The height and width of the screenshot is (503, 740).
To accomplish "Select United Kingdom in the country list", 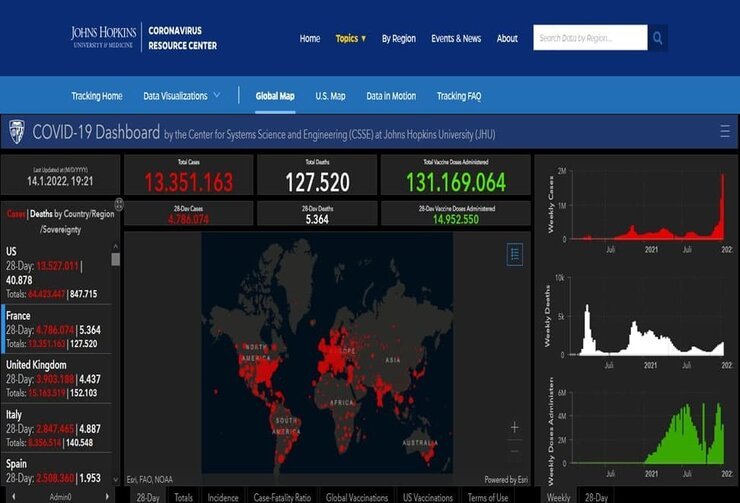I will (x=56, y=378).
